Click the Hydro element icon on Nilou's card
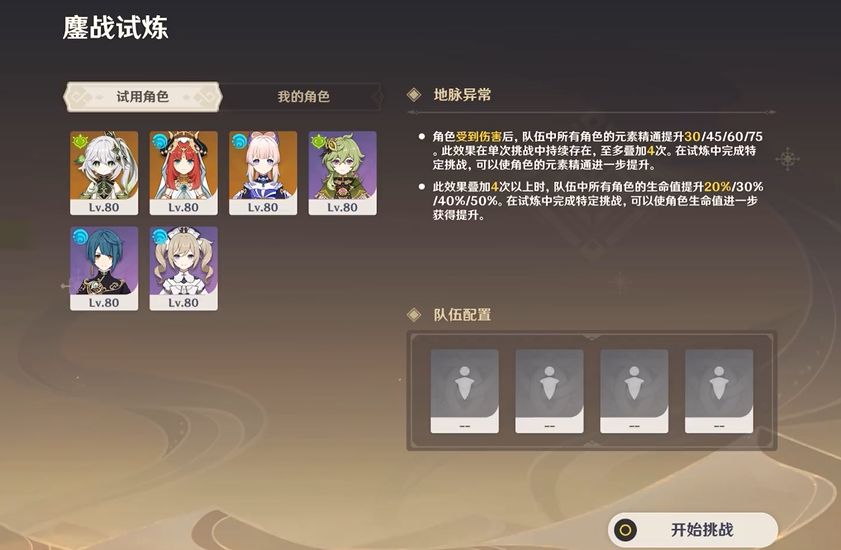Screen dimensions: 841x550 [160, 142]
